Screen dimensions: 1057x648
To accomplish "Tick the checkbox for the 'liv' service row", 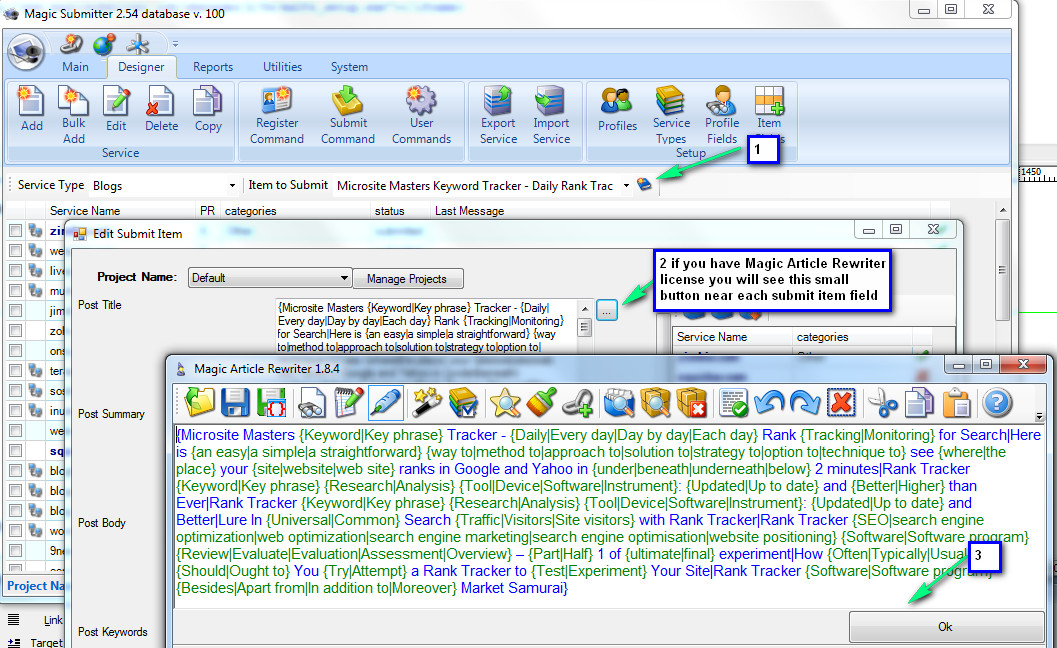I will 15,270.
